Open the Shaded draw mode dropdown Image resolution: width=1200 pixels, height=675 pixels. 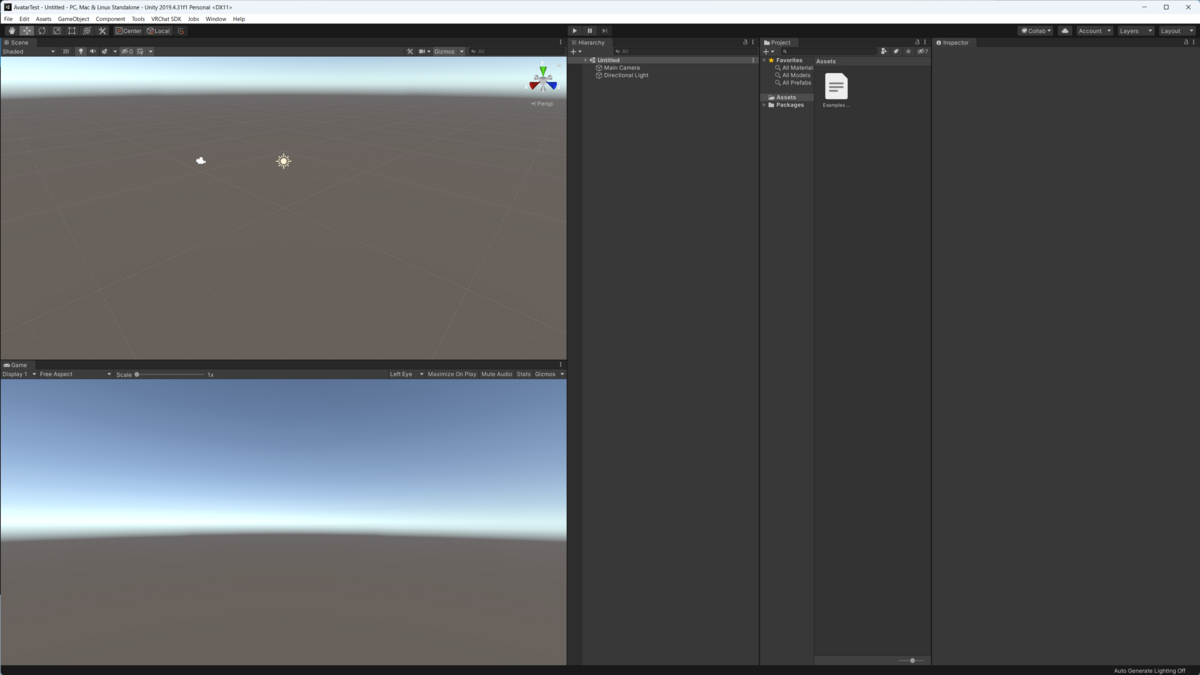coord(28,51)
